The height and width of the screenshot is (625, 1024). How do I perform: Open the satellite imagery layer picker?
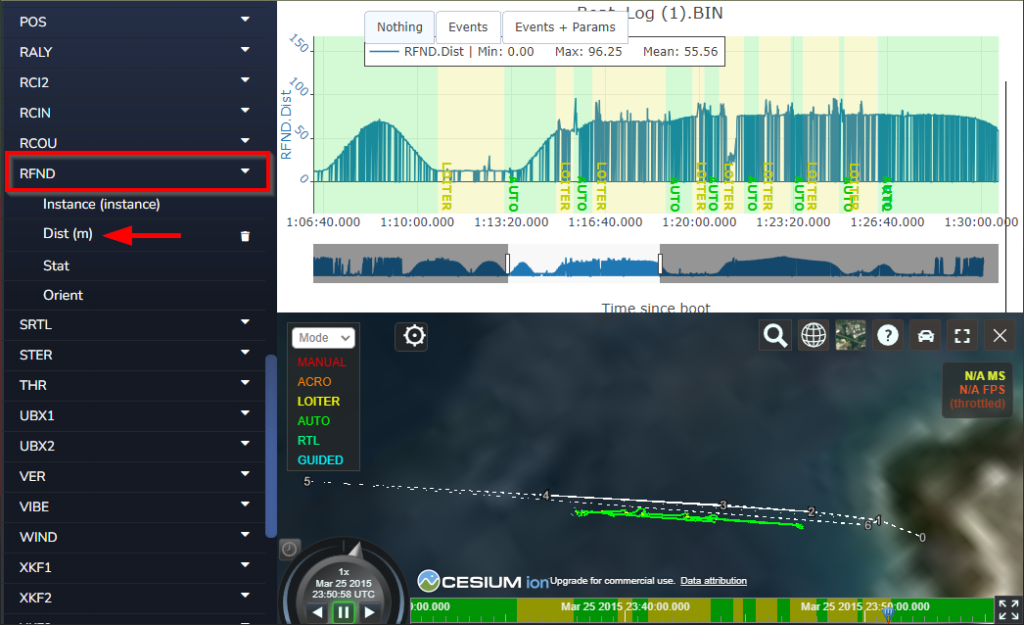[850, 335]
